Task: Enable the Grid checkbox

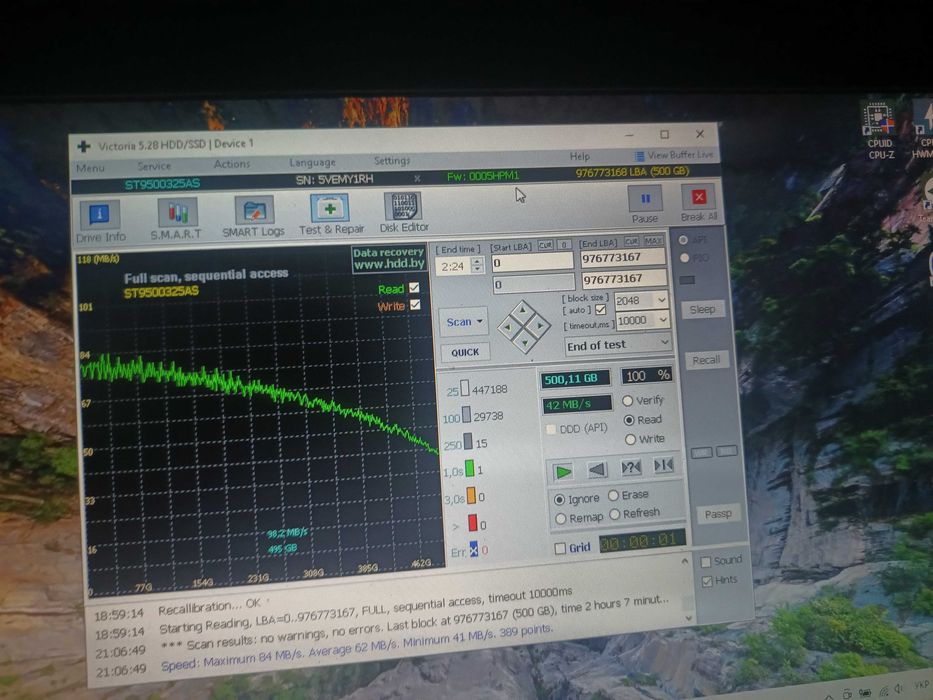Action: tap(560, 549)
